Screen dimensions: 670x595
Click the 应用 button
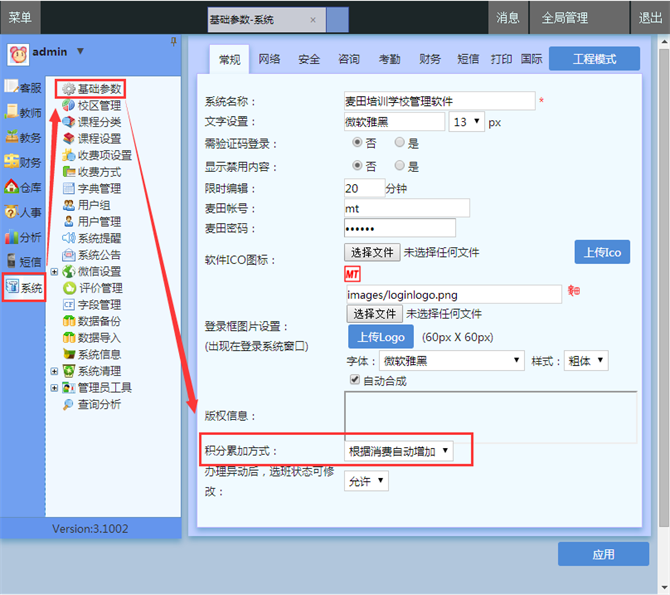tap(603, 554)
